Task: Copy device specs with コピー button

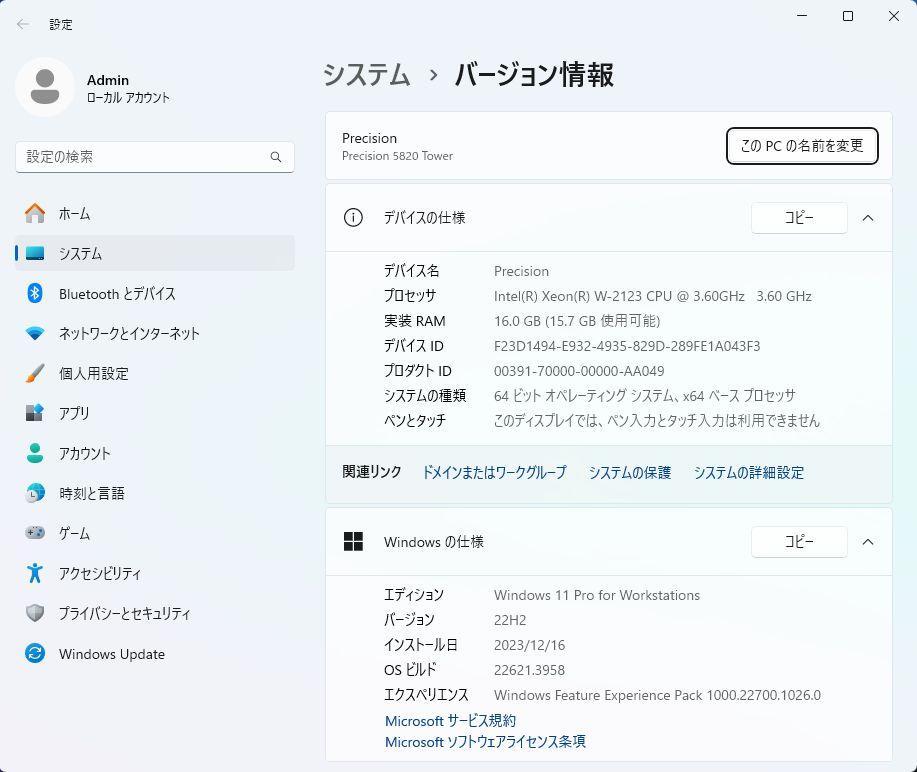Action: coord(799,218)
